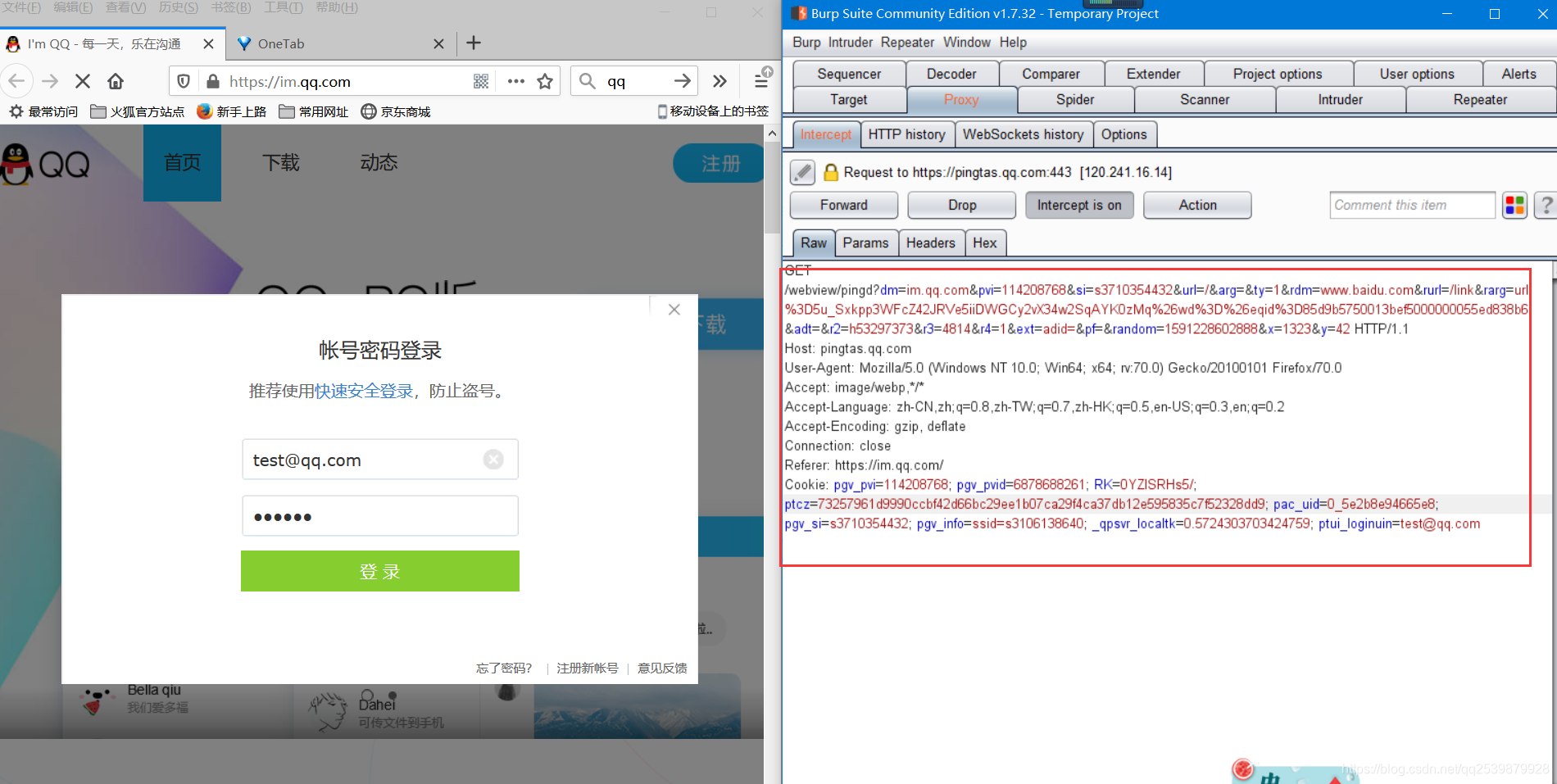This screenshot has height=784, width=1557.
Task: Open the 最常访问 bookmark item
Action: coord(44,111)
